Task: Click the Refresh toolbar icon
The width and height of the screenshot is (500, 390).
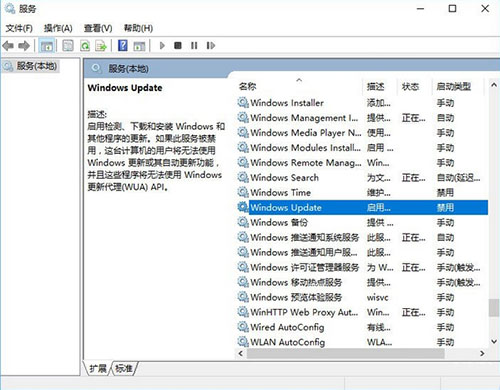Action: click(85, 45)
